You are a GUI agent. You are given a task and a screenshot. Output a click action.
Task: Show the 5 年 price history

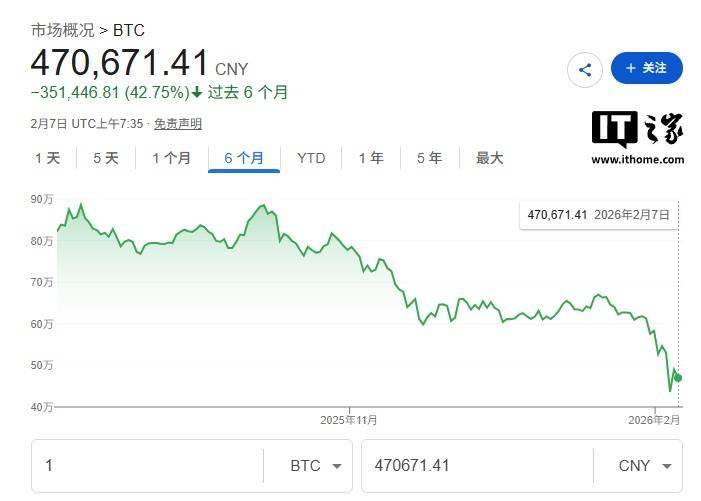[x=429, y=158]
